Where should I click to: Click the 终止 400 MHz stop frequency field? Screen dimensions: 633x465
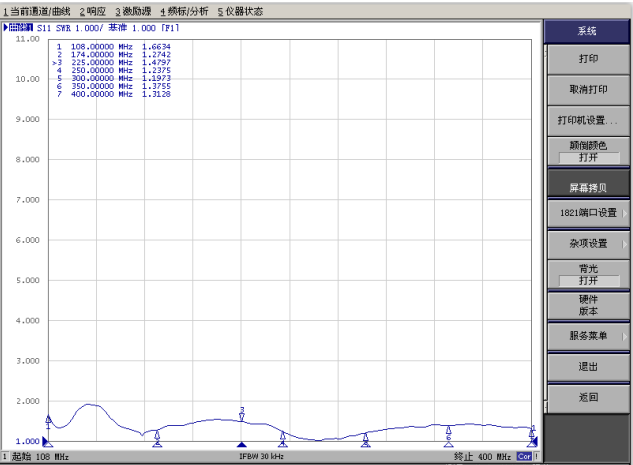pyautogui.click(x=482, y=456)
